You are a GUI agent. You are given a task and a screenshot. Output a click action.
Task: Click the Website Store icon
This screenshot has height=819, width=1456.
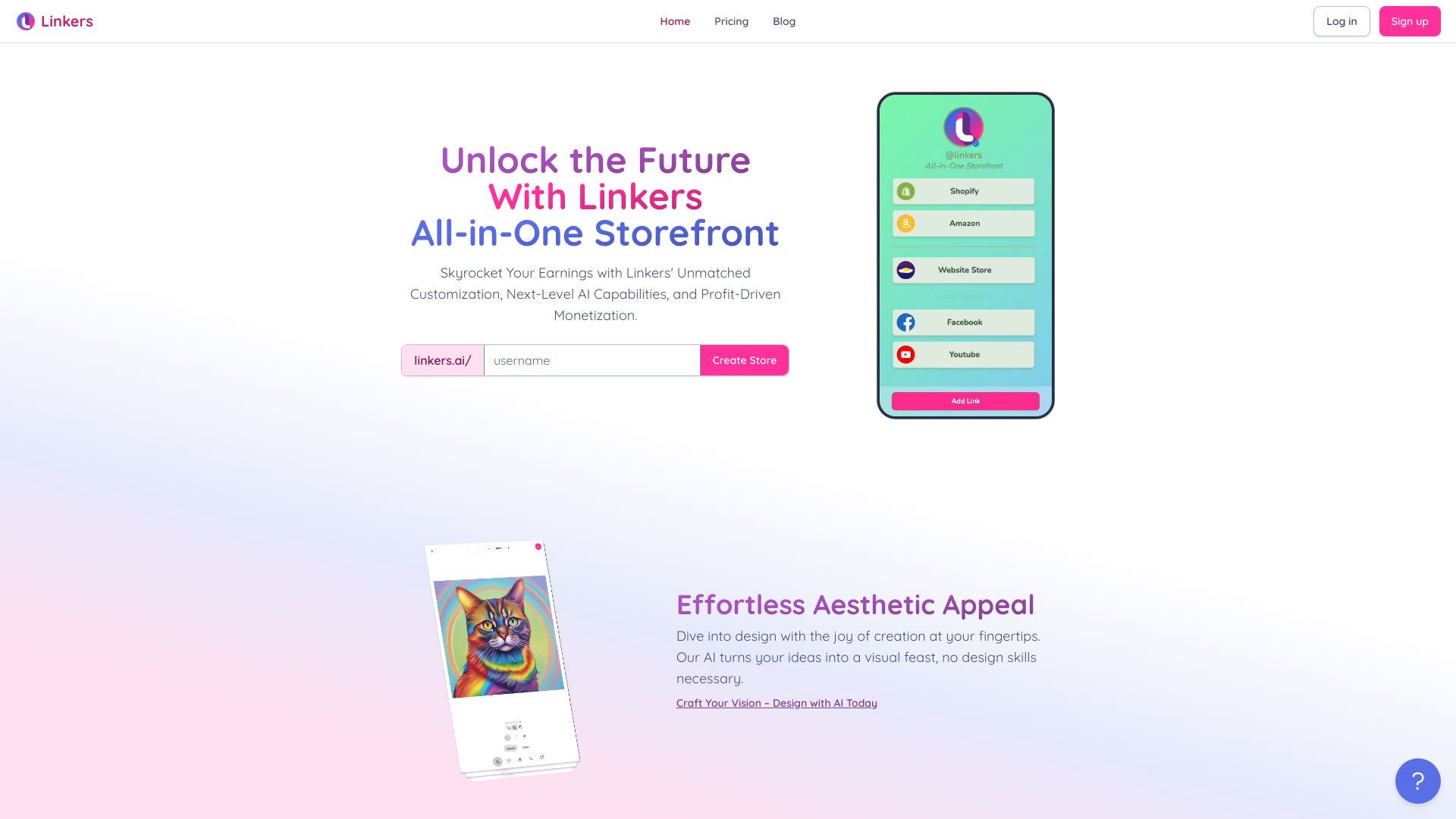(906, 270)
